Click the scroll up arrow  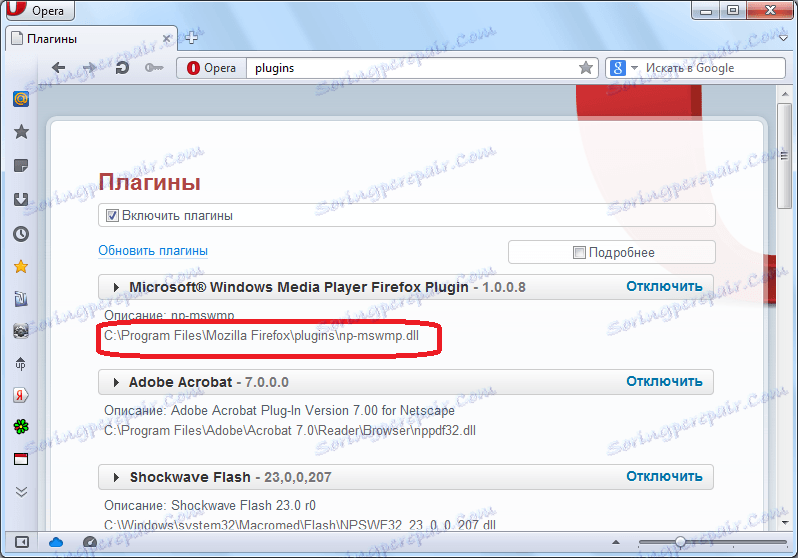click(x=784, y=94)
